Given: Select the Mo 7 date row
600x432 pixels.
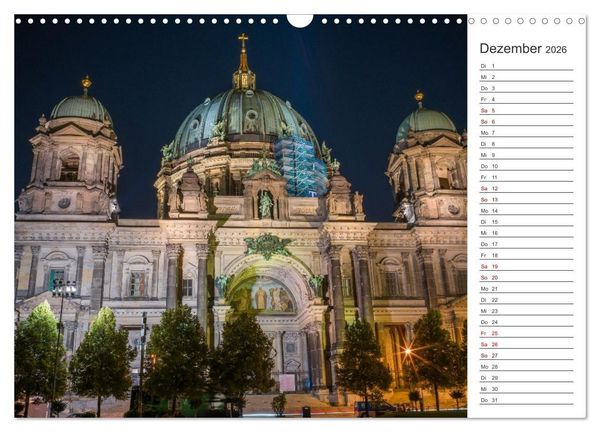Looking at the screenshot, I should [527, 132].
